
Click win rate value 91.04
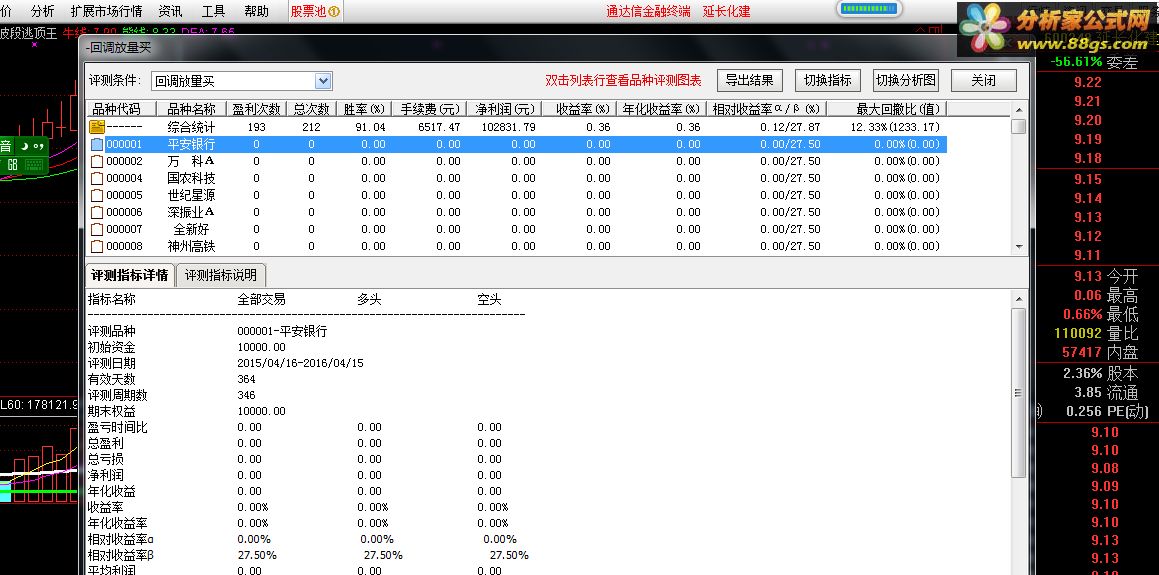click(370, 127)
